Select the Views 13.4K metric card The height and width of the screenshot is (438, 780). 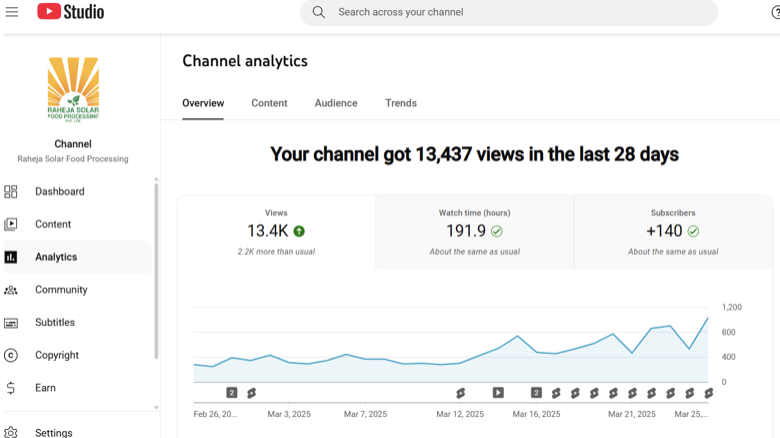pyautogui.click(x=277, y=232)
